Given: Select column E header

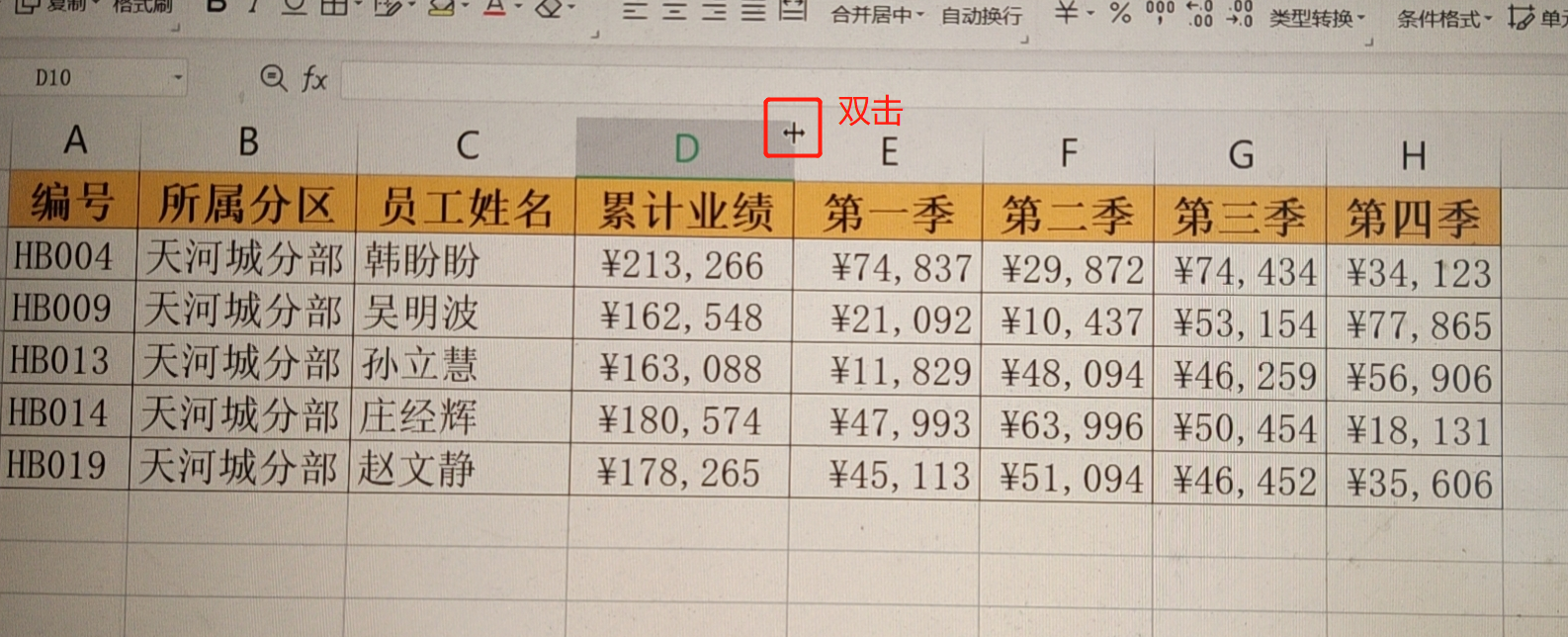Looking at the screenshot, I should coord(889,152).
